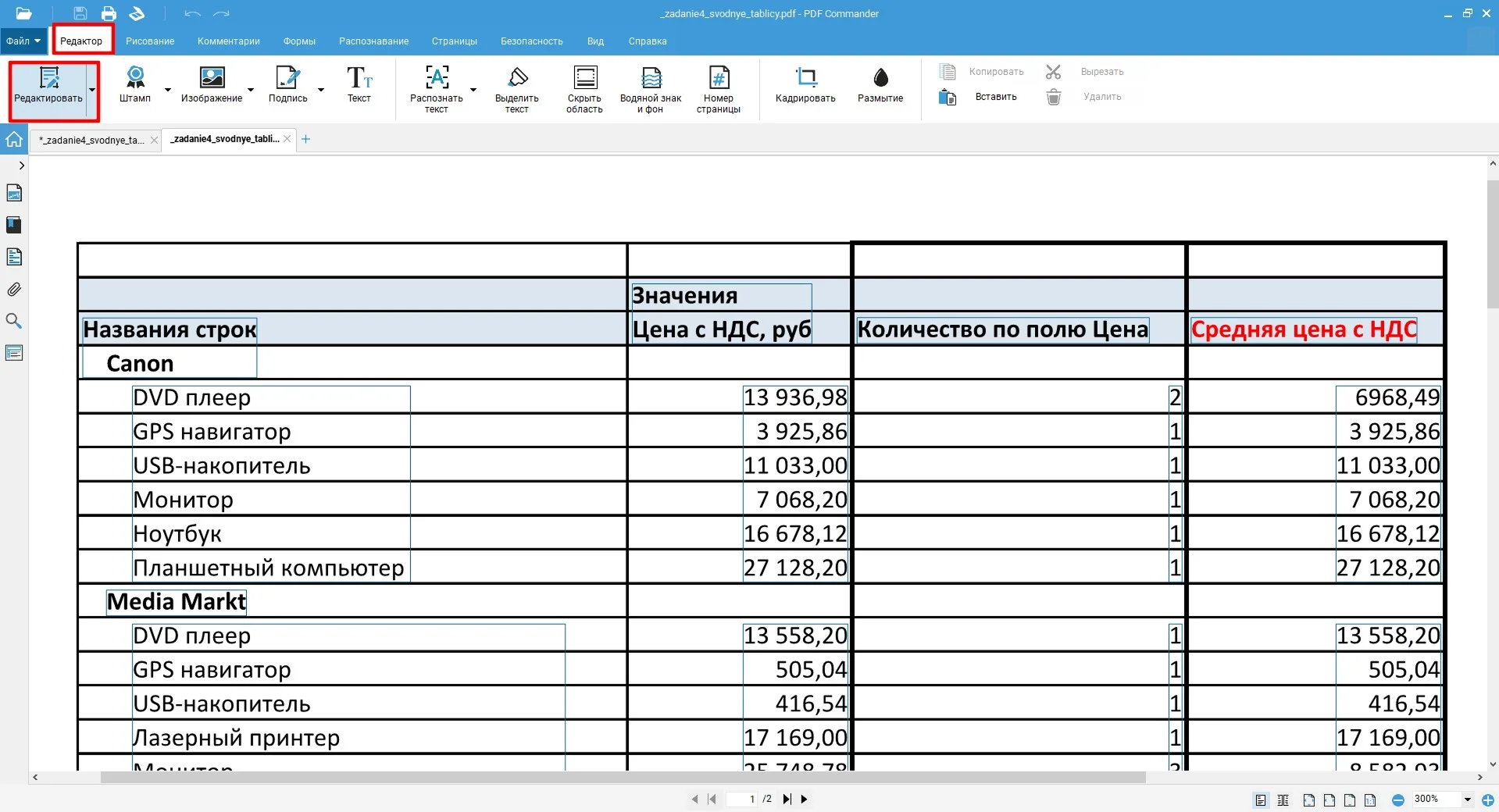The width and height of the screenshot is (1499, 812).
Task: Click the zoom out minus button
Action: coord(1398,800)
